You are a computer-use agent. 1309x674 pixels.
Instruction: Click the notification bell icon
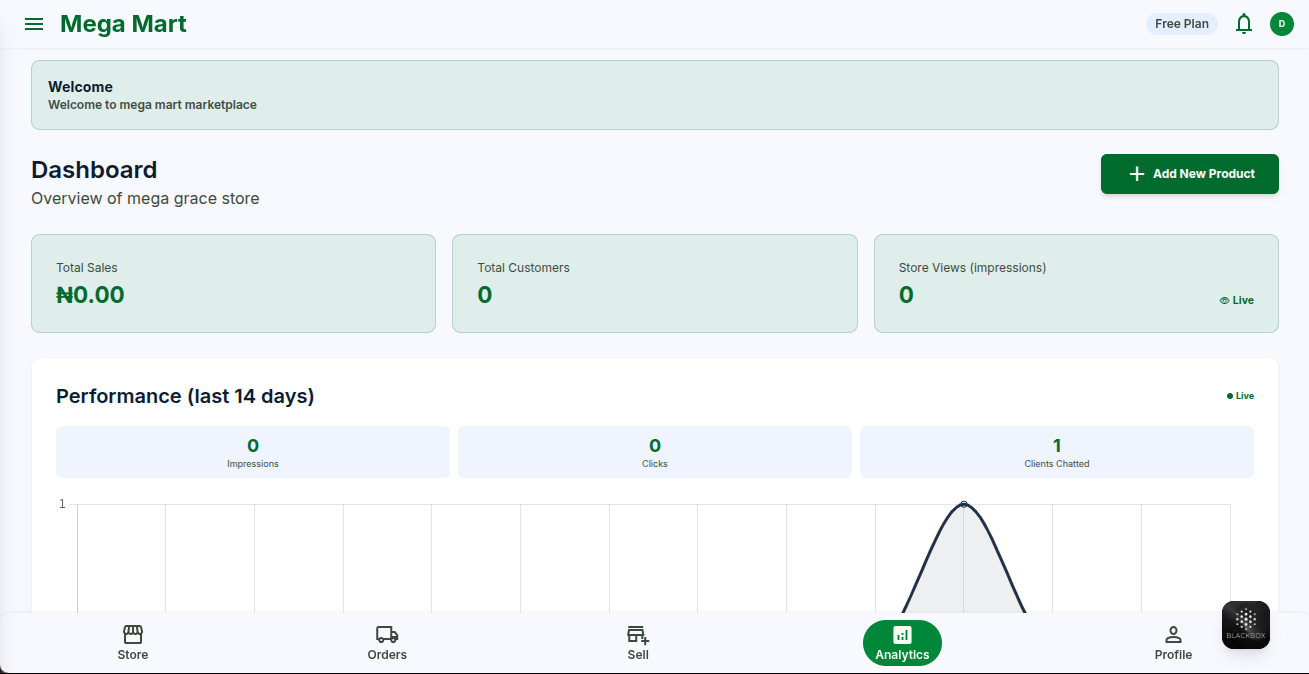tap(1244, 24)
